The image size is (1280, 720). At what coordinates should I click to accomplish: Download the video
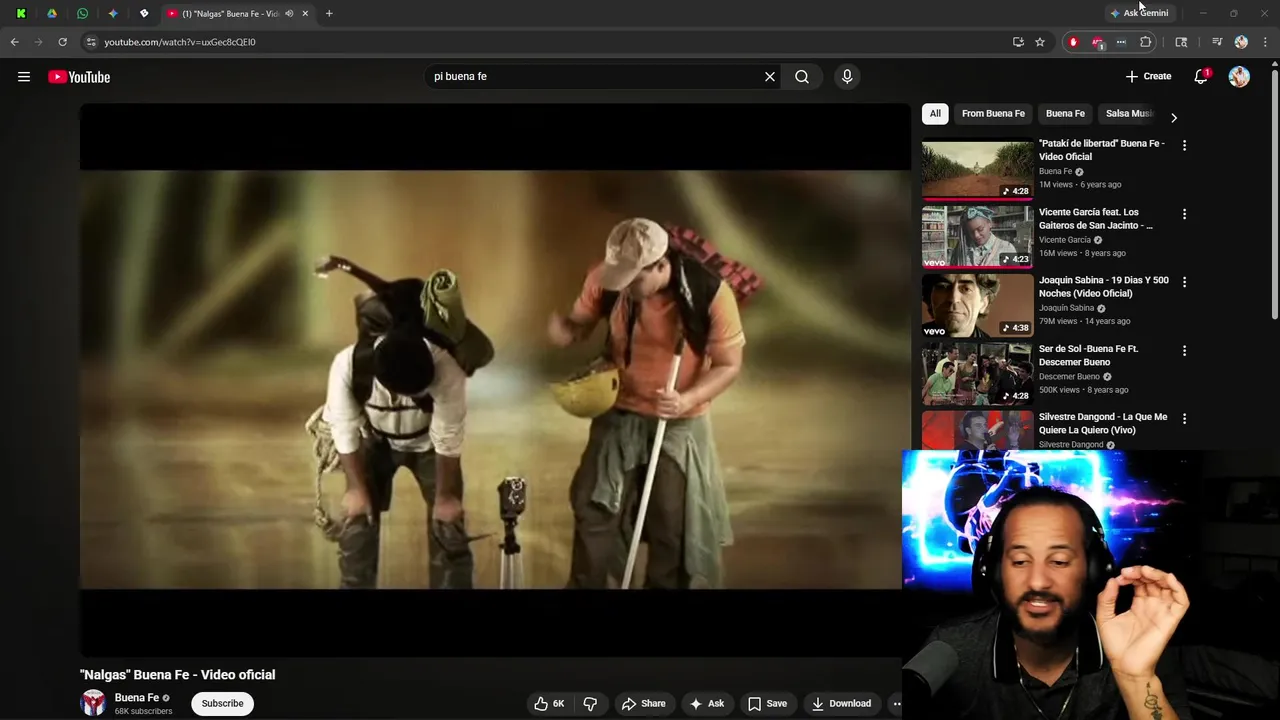841,704
